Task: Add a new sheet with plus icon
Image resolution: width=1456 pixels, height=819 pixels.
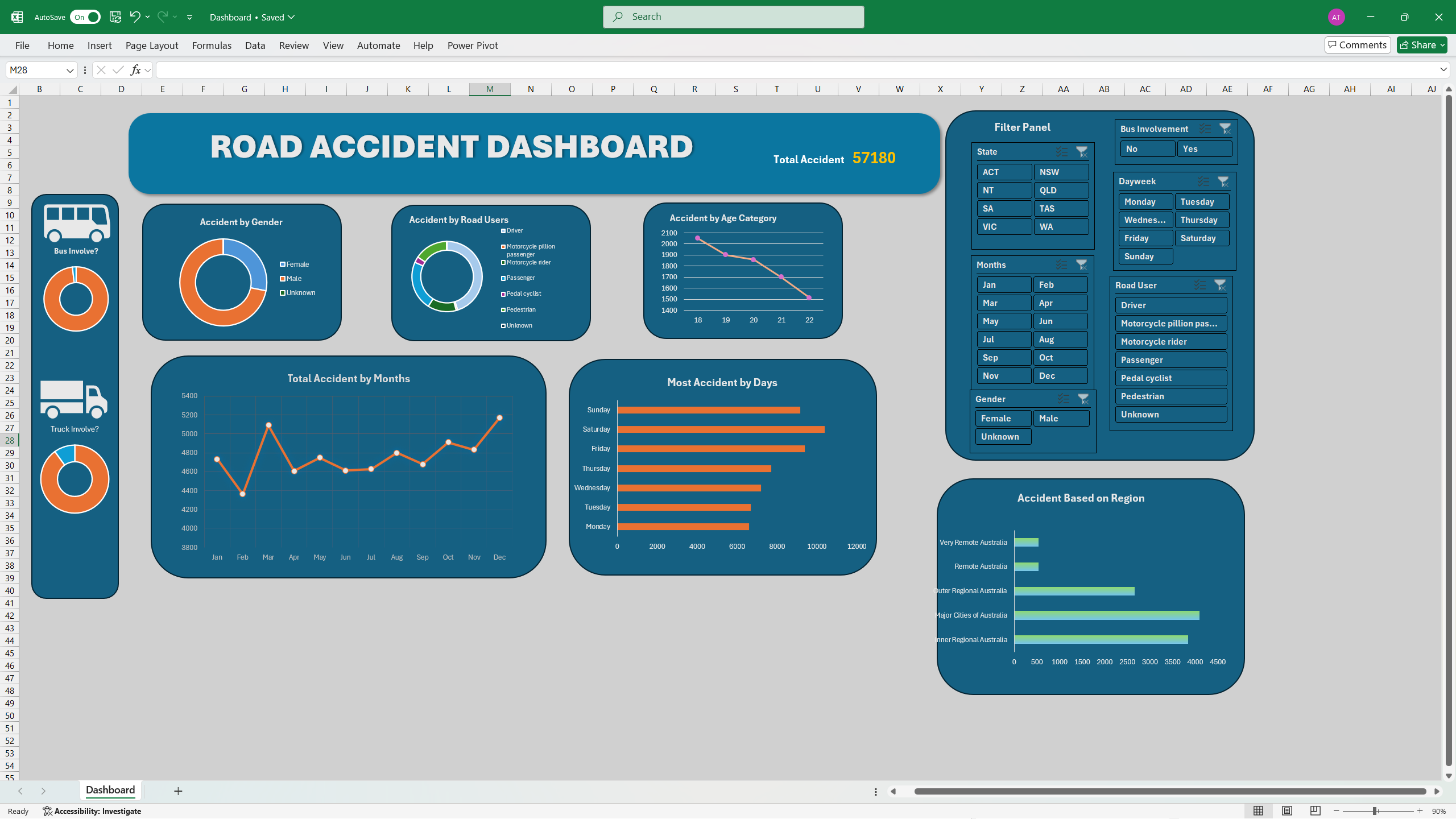Action: 178,791
